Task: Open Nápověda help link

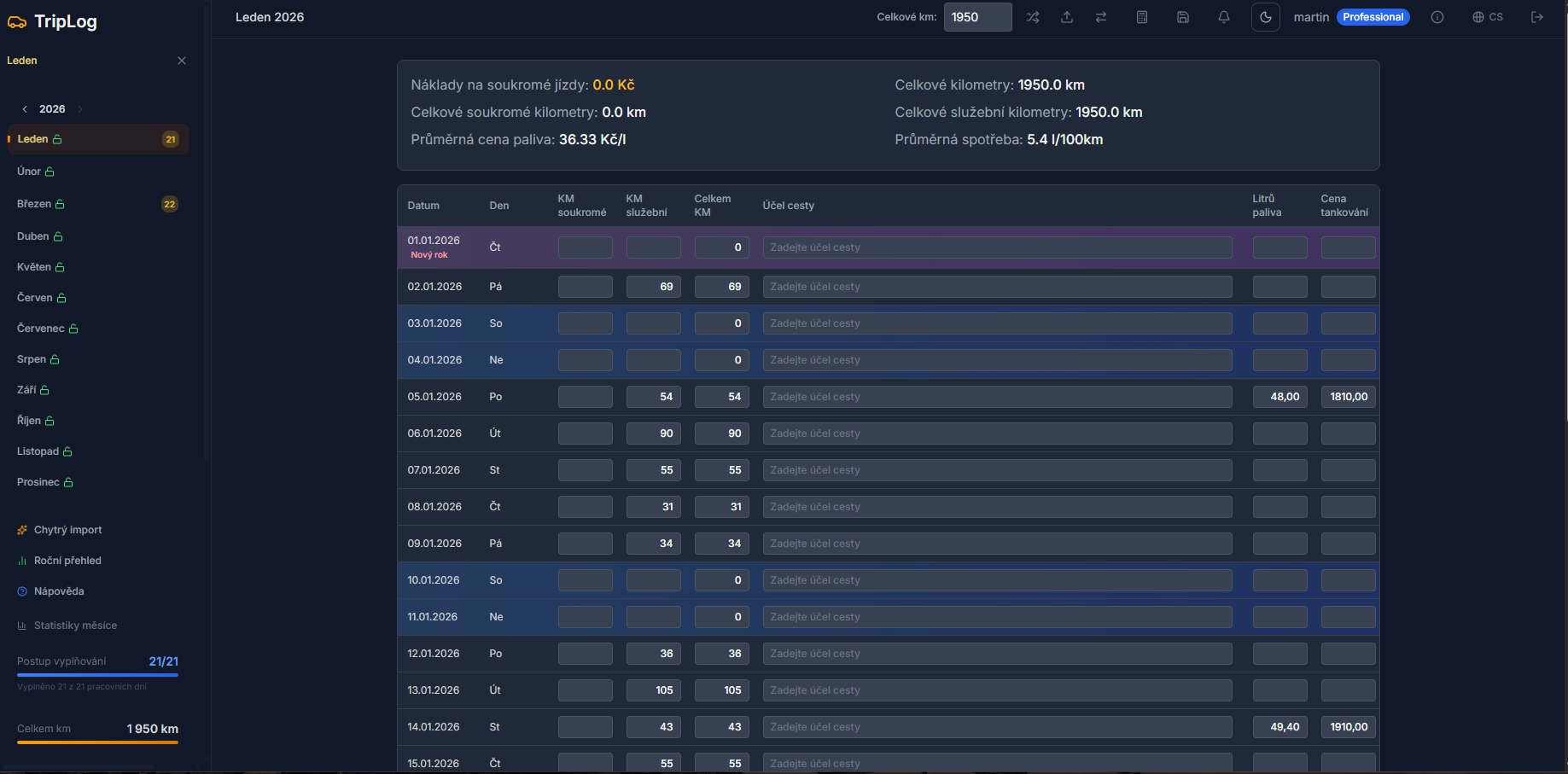Action: (59, 591)
